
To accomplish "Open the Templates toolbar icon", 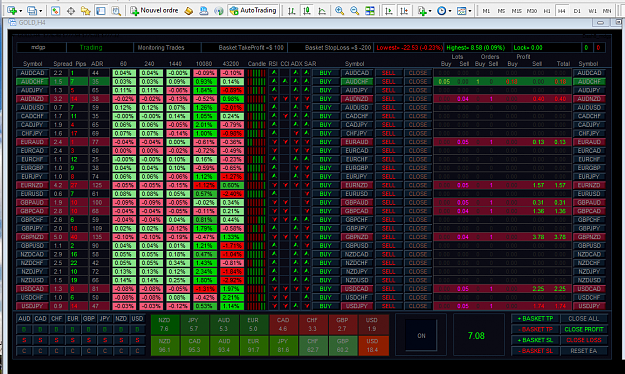I will pos(461,11).
